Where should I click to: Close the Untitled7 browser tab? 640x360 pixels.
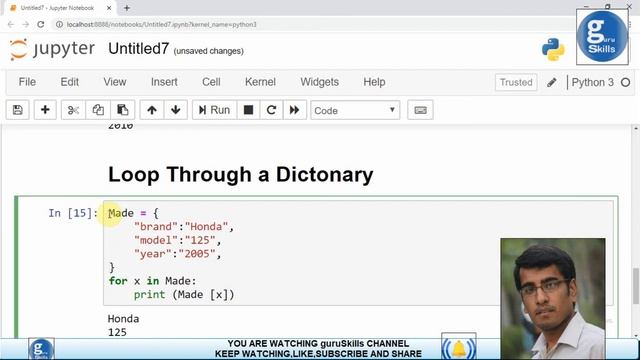[x=109, y=8]
